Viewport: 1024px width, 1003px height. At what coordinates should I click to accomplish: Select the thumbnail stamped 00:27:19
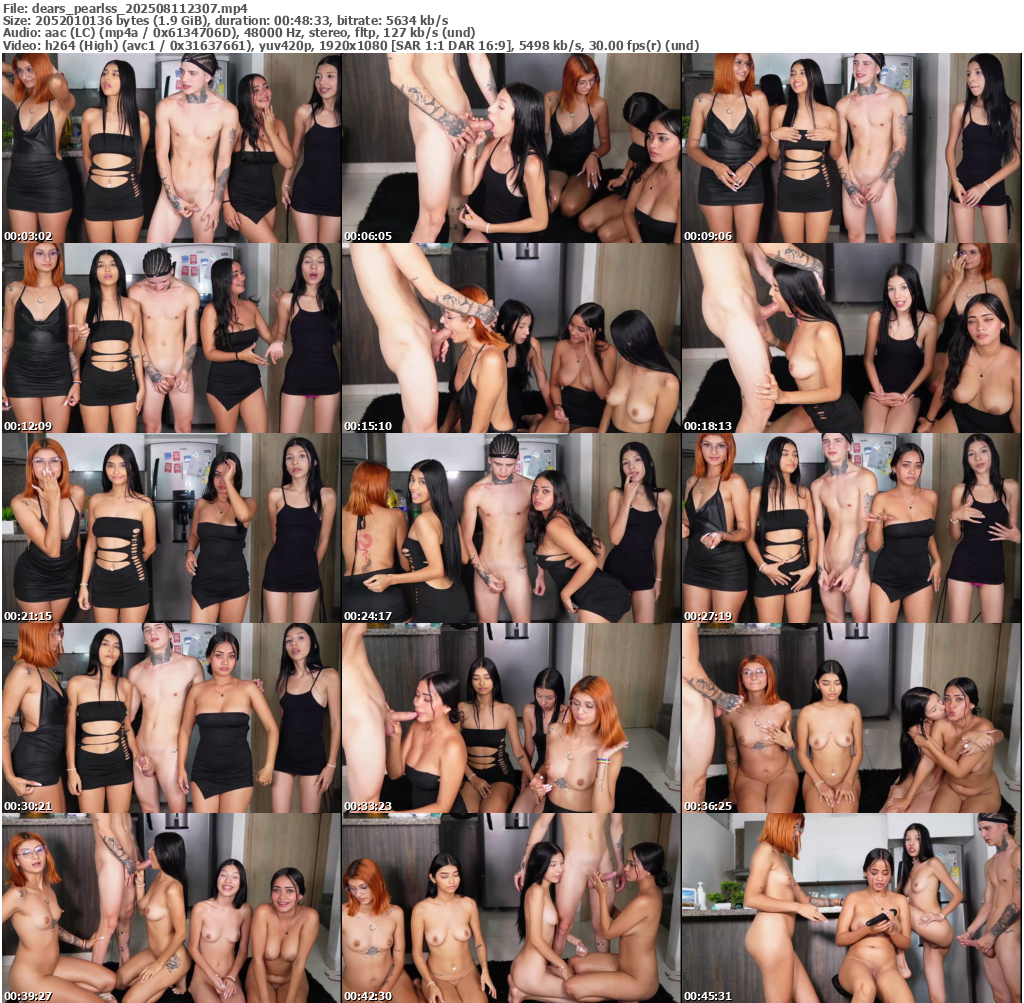(x=852, y=528)
